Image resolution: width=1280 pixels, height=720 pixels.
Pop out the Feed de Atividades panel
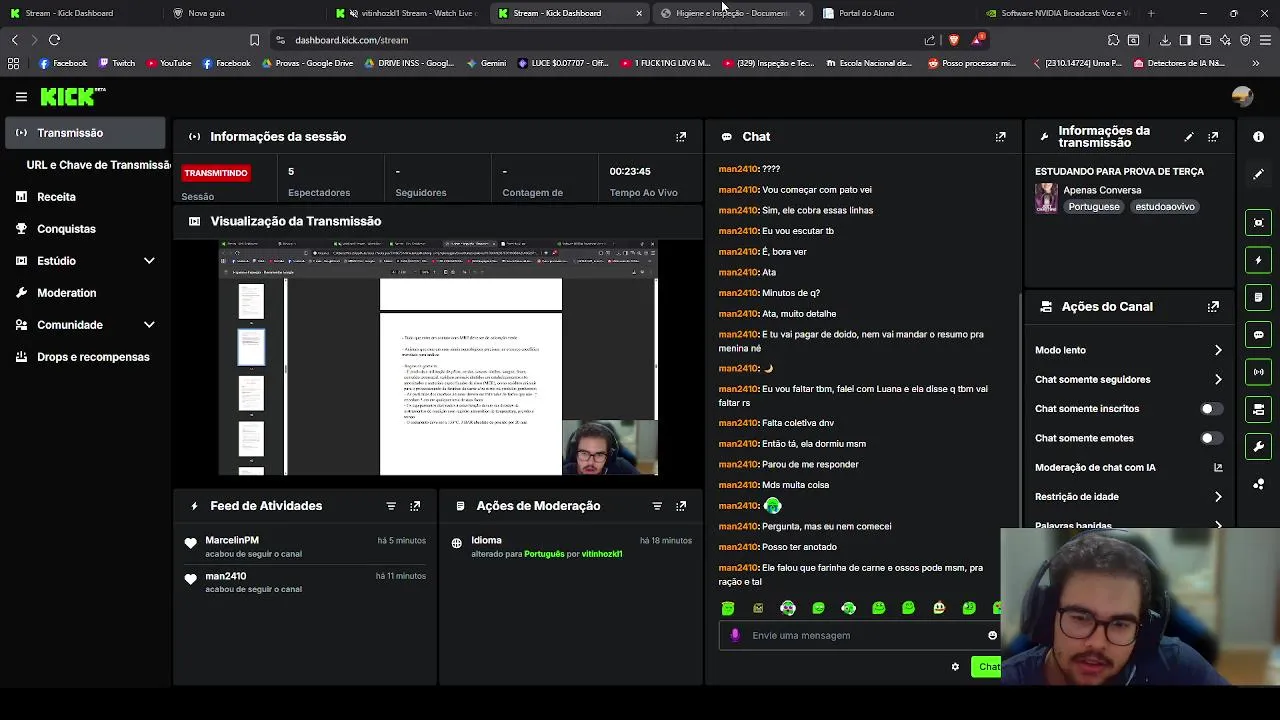click(415, 506)
